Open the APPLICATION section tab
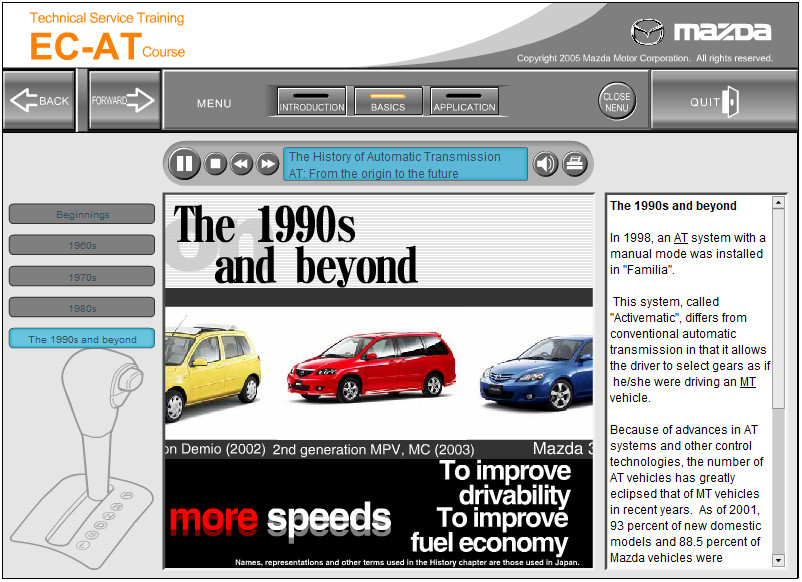 tap(464, 101)
